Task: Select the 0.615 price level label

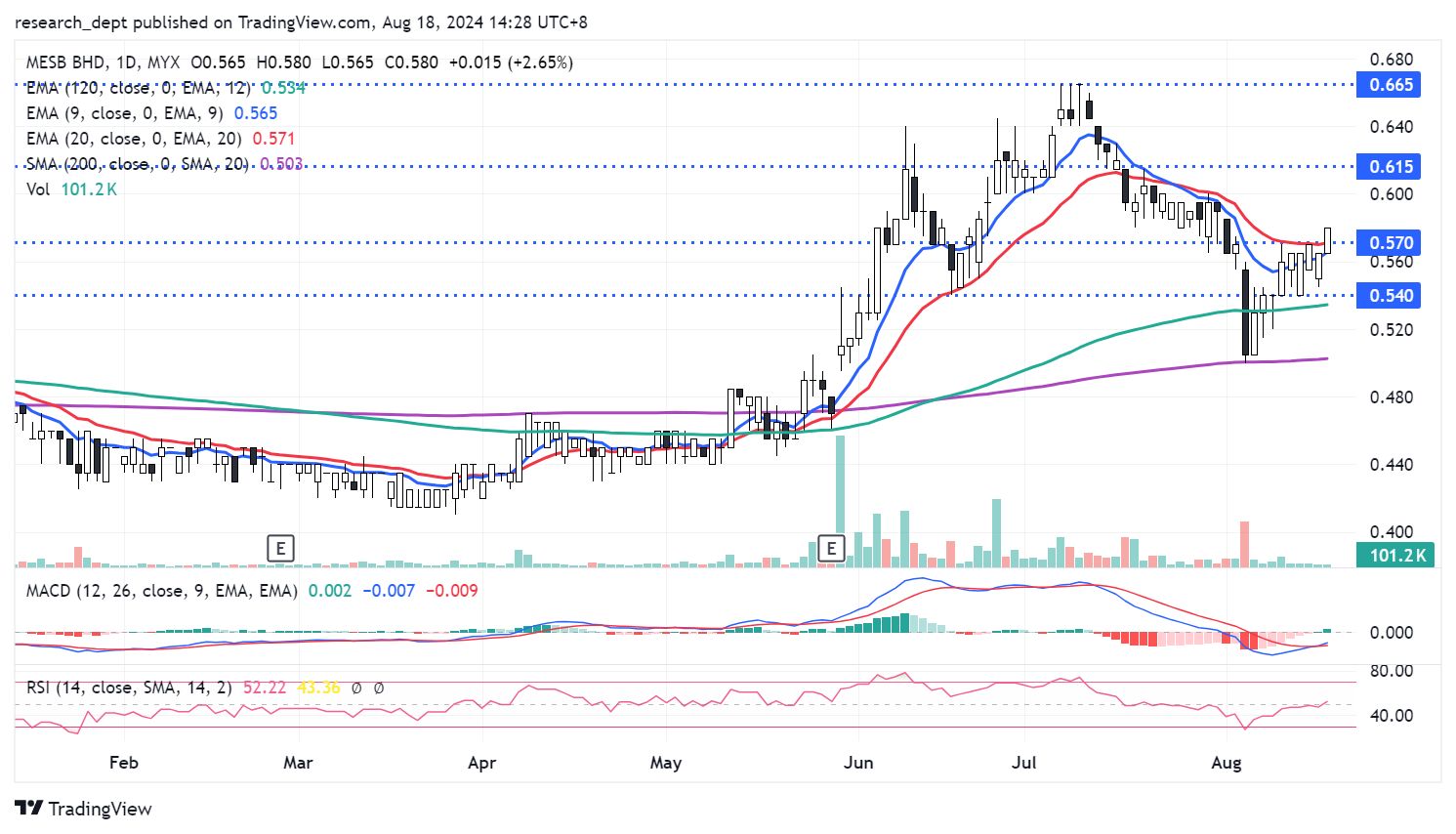Action: (1390, 166)
